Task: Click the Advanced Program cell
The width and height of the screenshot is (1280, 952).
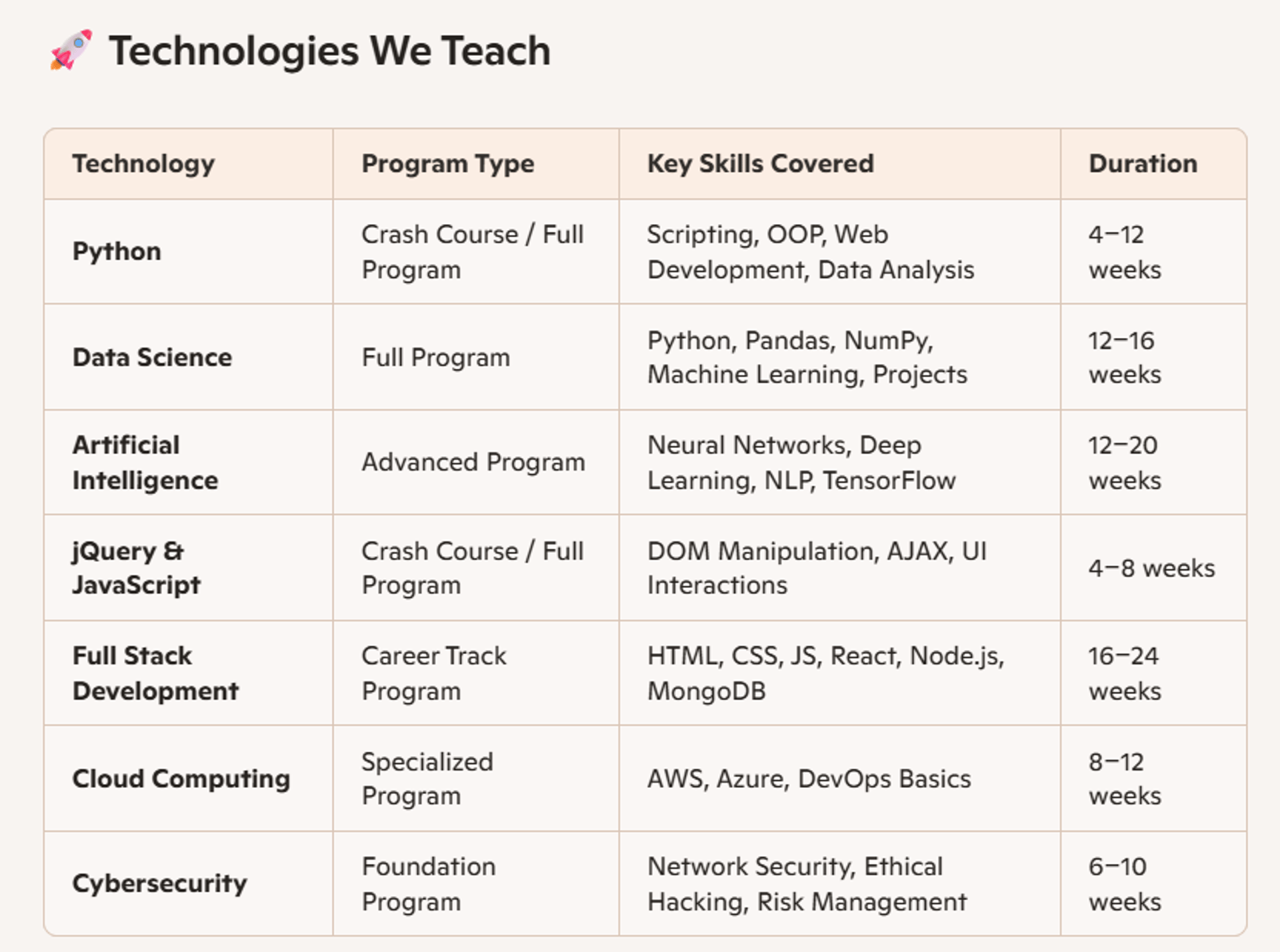Action: [x=473, y=463]
